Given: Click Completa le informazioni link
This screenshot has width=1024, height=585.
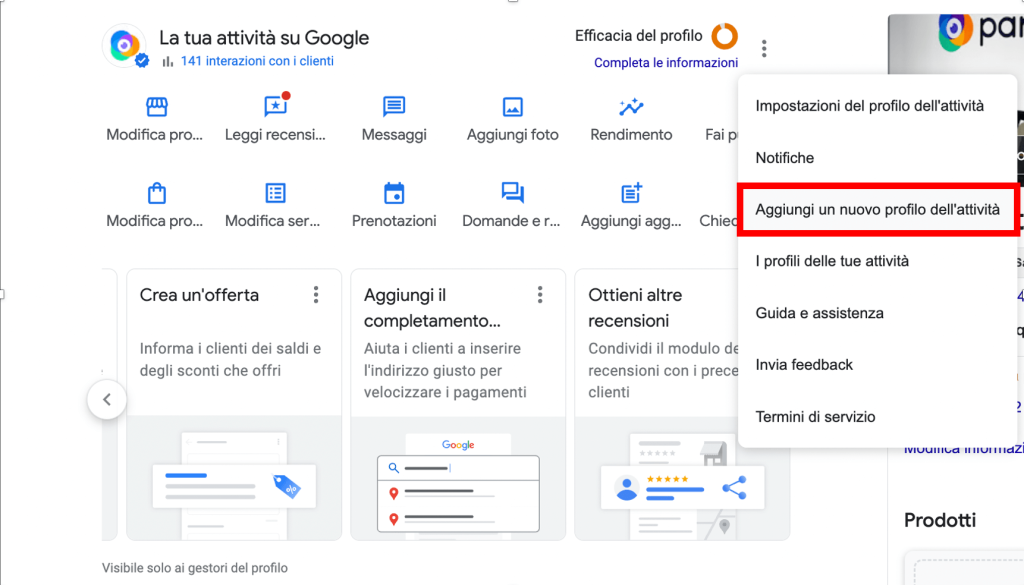Looking at the screenshot, I should point(666,63).
